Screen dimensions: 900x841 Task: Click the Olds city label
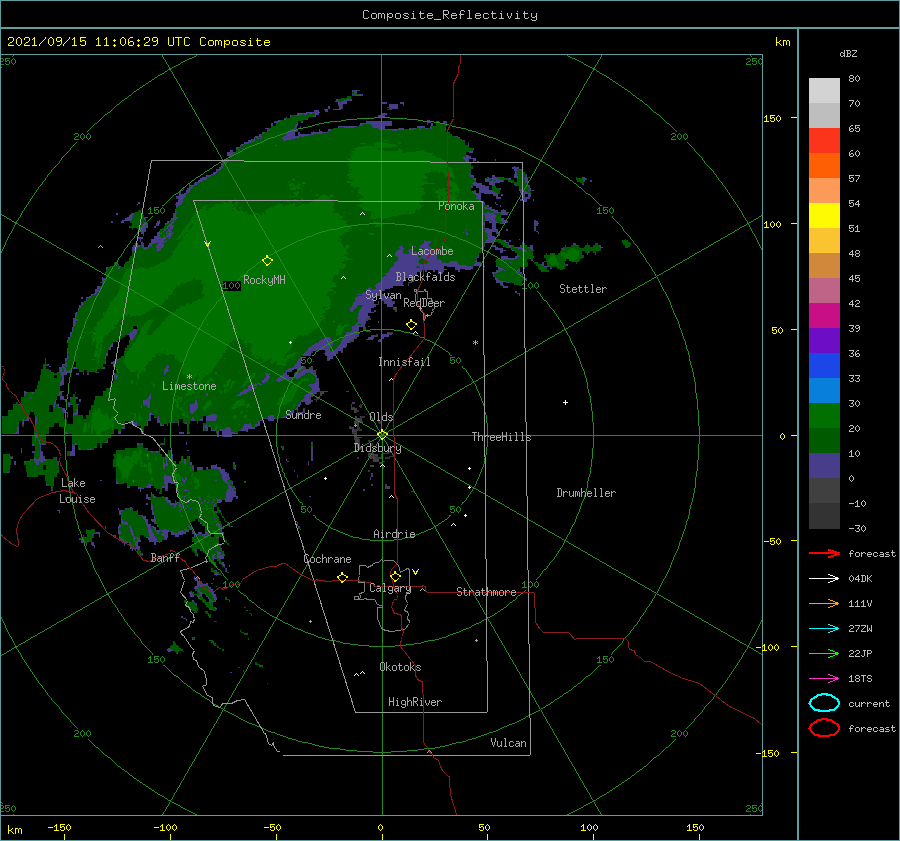click(381, 417)
